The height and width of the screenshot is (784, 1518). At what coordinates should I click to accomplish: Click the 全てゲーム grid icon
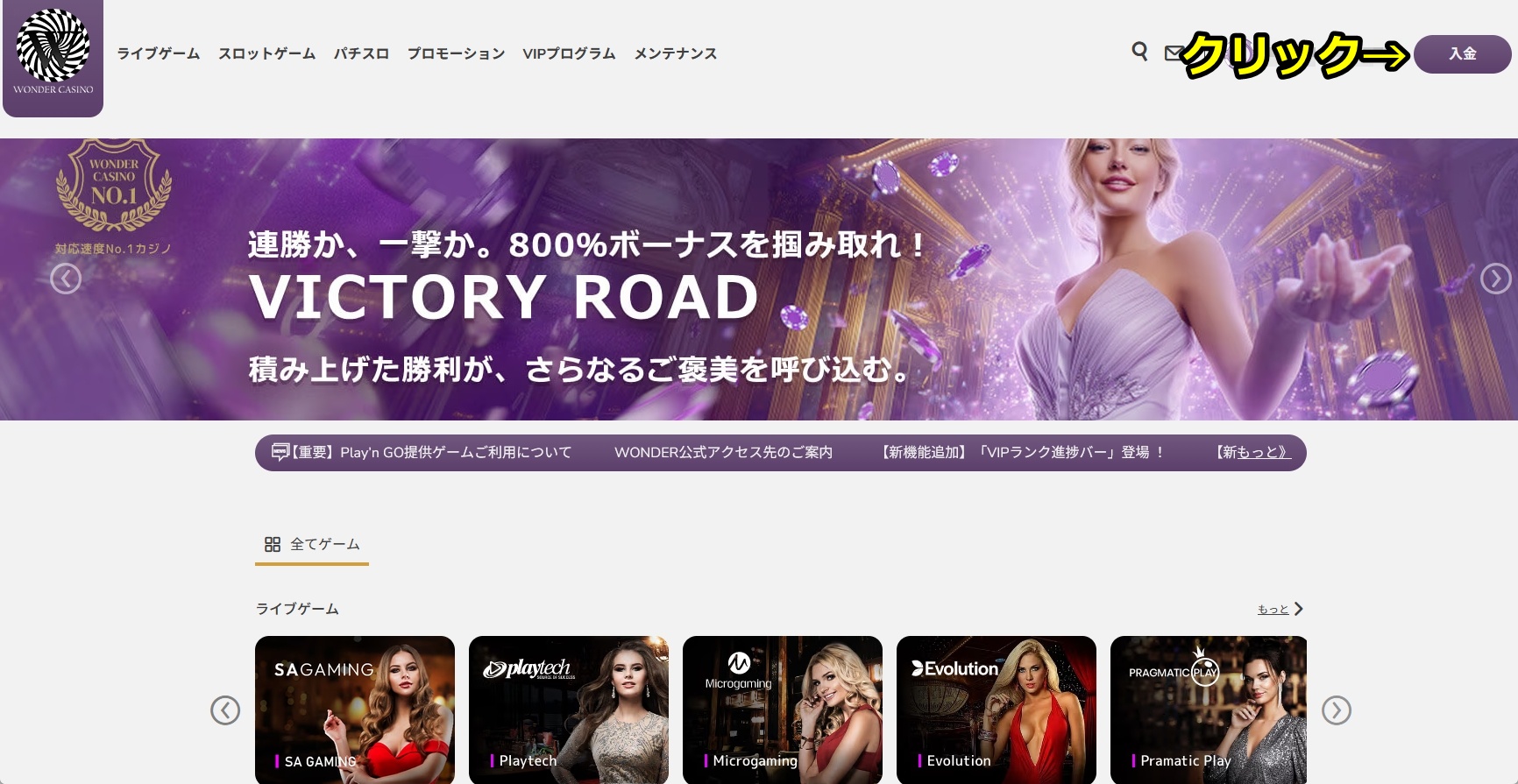pos(273,544)
